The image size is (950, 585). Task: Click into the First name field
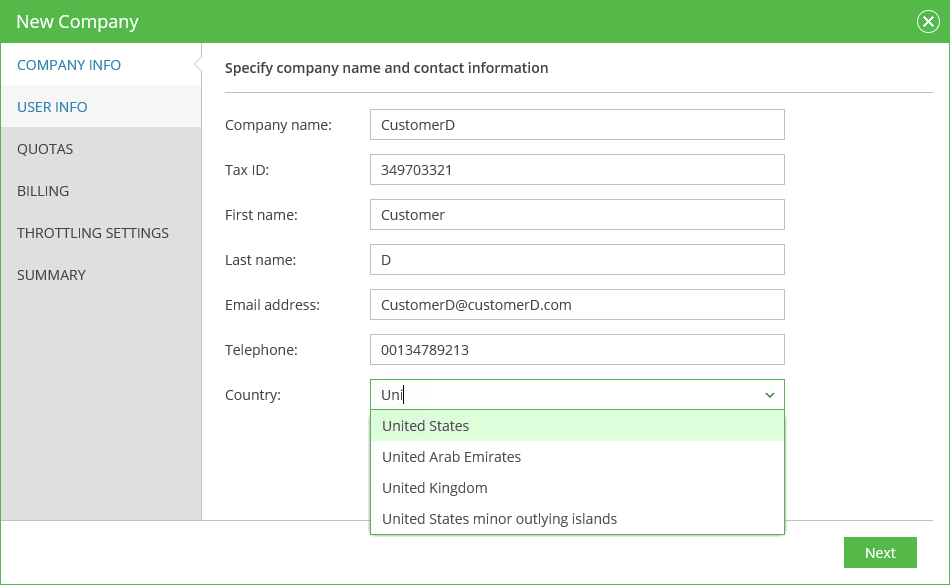click(x=576, y=215)
